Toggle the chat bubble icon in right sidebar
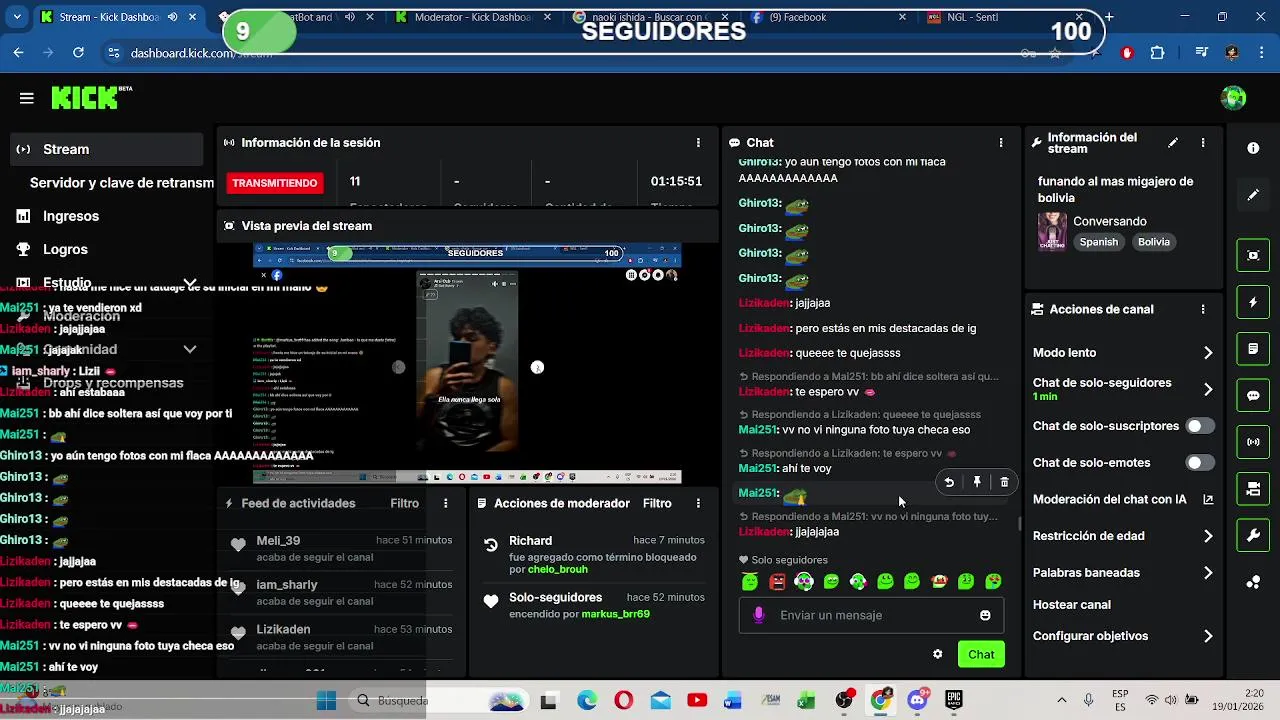This screenshot has width=1280, height=720. 1253,395
